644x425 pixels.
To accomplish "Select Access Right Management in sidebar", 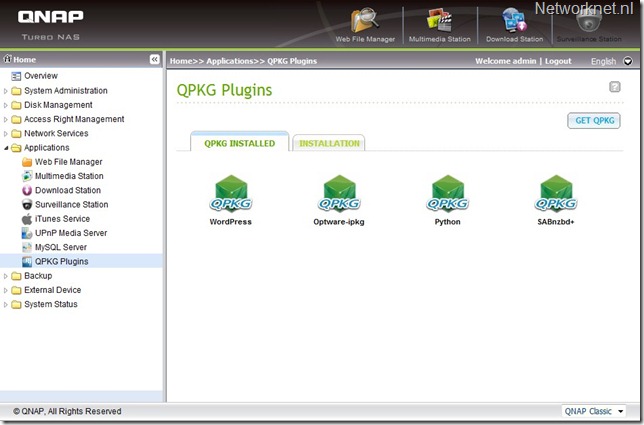I will point(74,119).
